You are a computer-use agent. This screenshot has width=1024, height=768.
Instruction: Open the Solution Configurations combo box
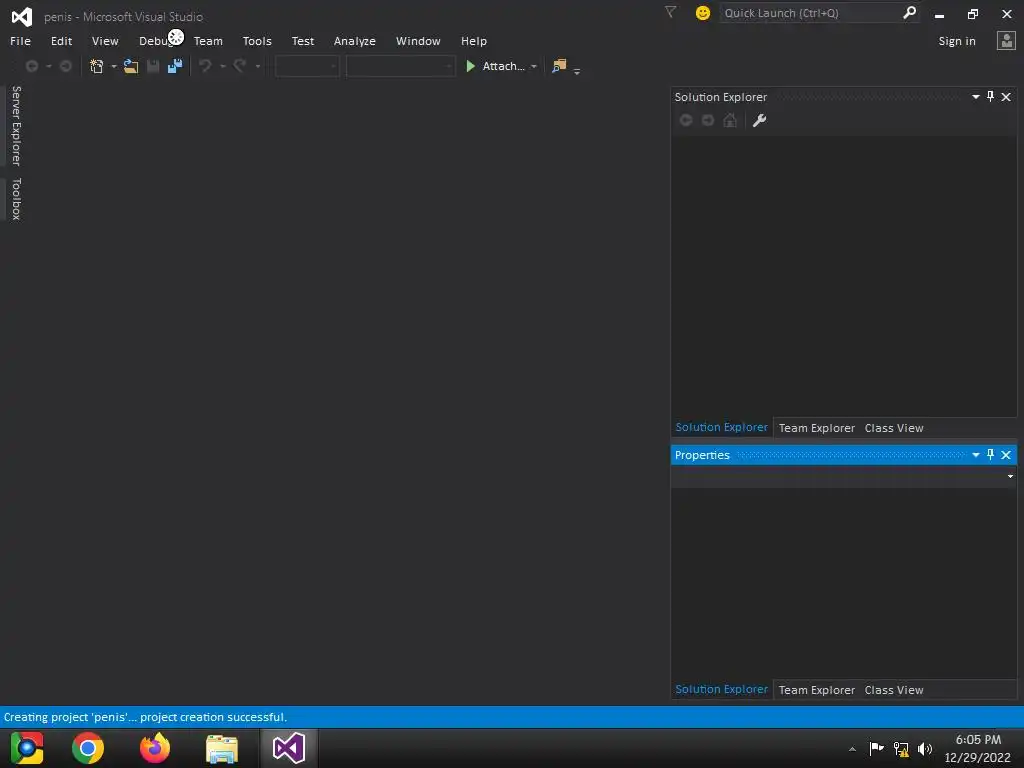point(307,66)
